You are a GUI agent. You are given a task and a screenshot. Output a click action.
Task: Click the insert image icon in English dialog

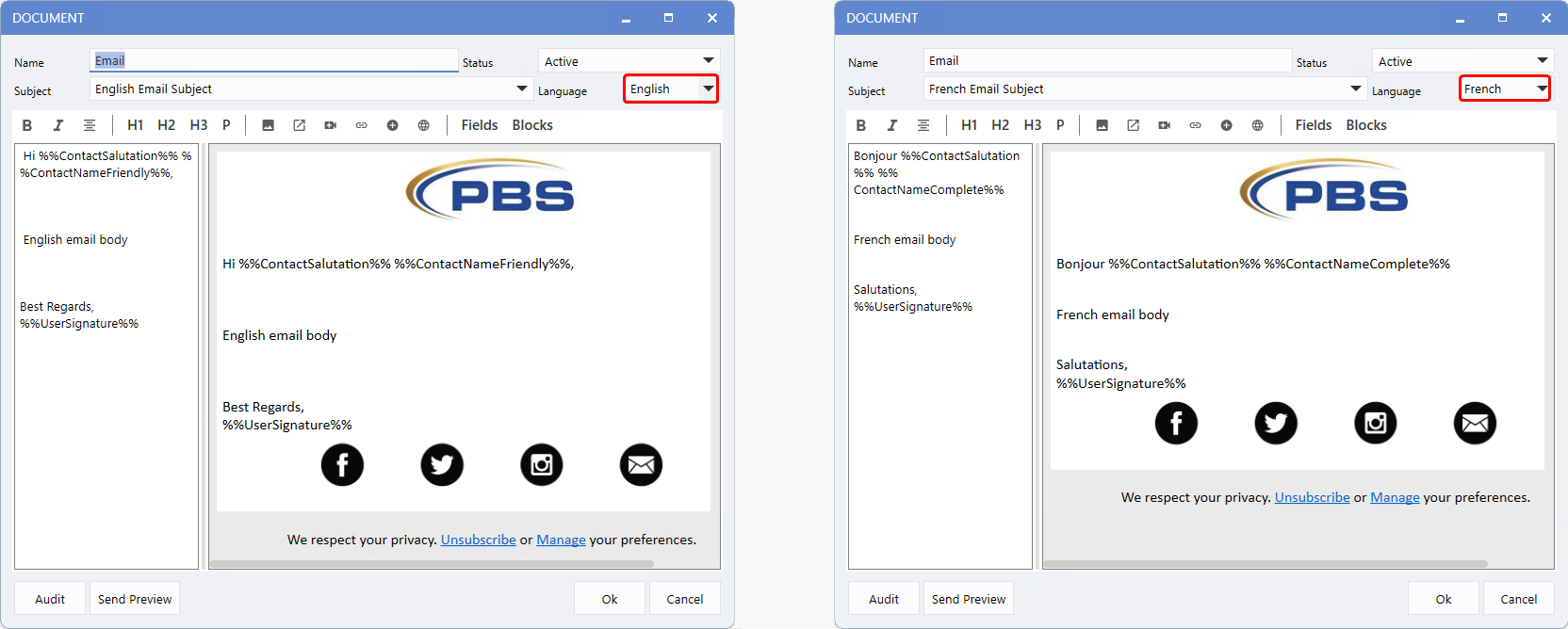[x=268, y=125]
